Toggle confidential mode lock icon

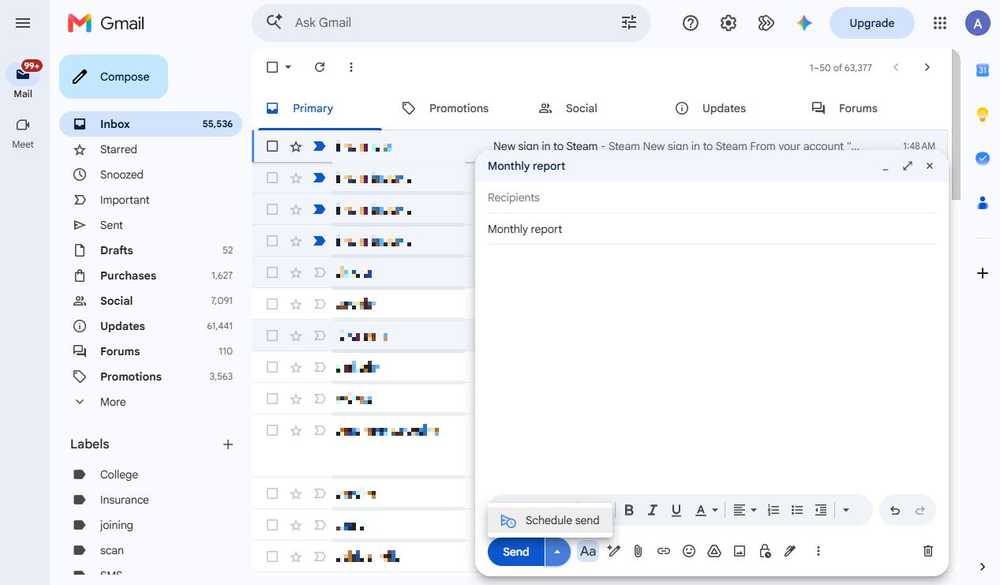765,551
